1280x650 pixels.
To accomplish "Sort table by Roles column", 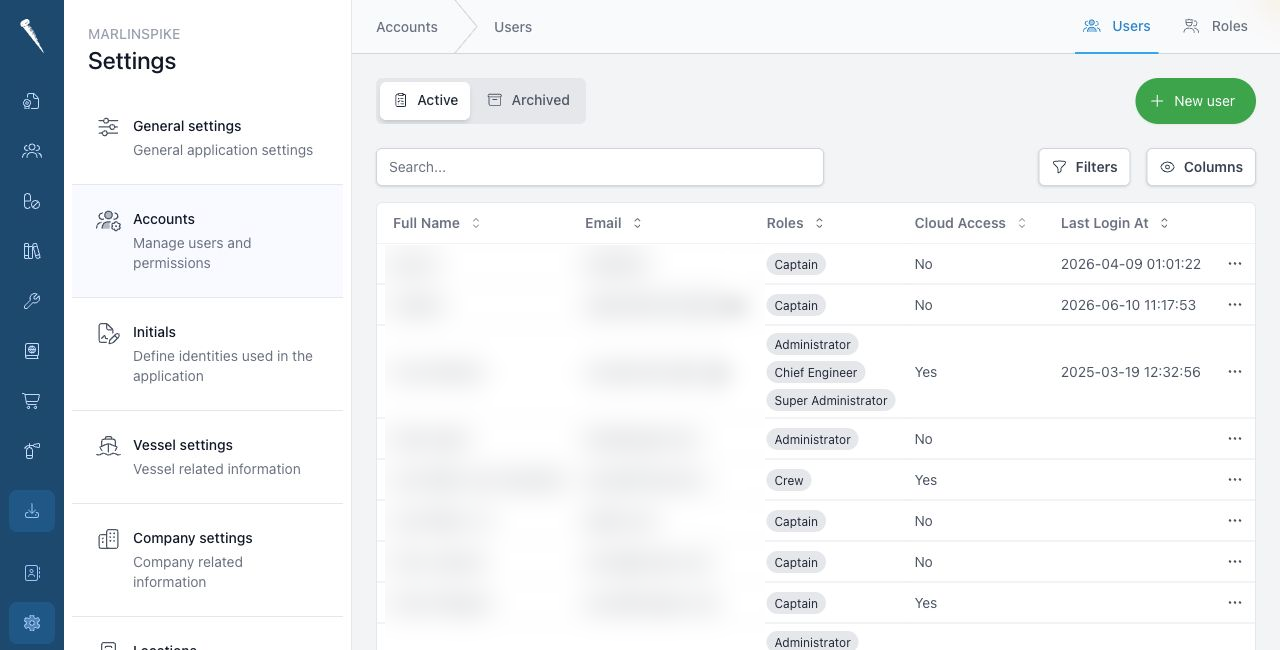I will click(x=795, y=223).
